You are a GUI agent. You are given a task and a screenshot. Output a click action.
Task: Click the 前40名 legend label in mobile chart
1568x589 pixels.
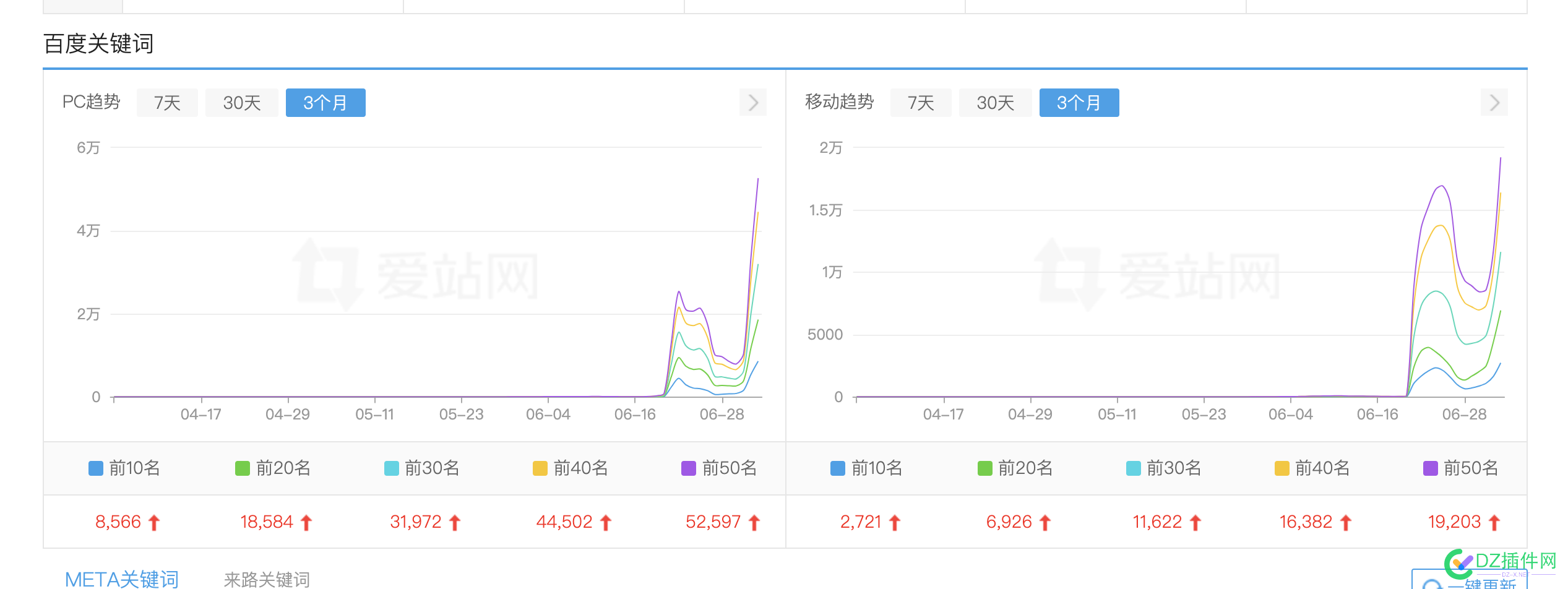(x=1323, y=468)
